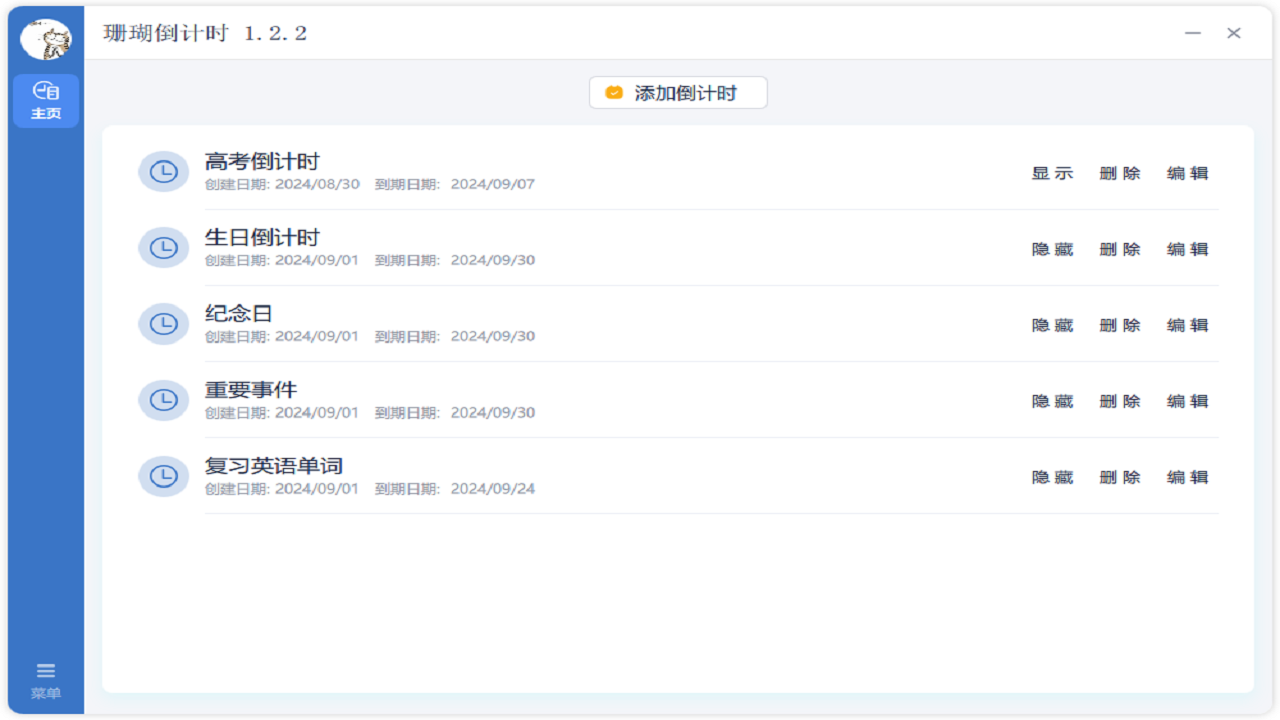Hide the 生日倒计时 countdown via 隐藏
This screenshot has height=720, width=1280.
tap(1052, 249)
